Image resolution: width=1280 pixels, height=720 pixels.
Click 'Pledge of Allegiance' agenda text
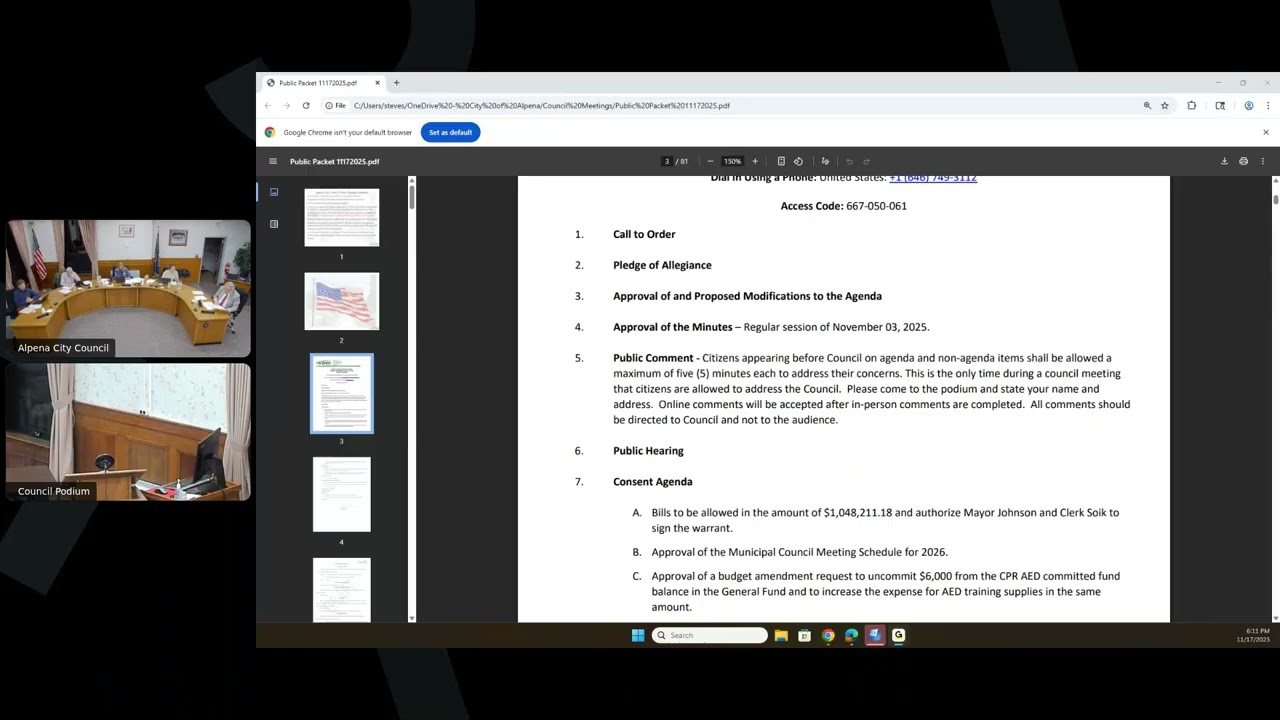pyautogui.click(x=662, y=265)
